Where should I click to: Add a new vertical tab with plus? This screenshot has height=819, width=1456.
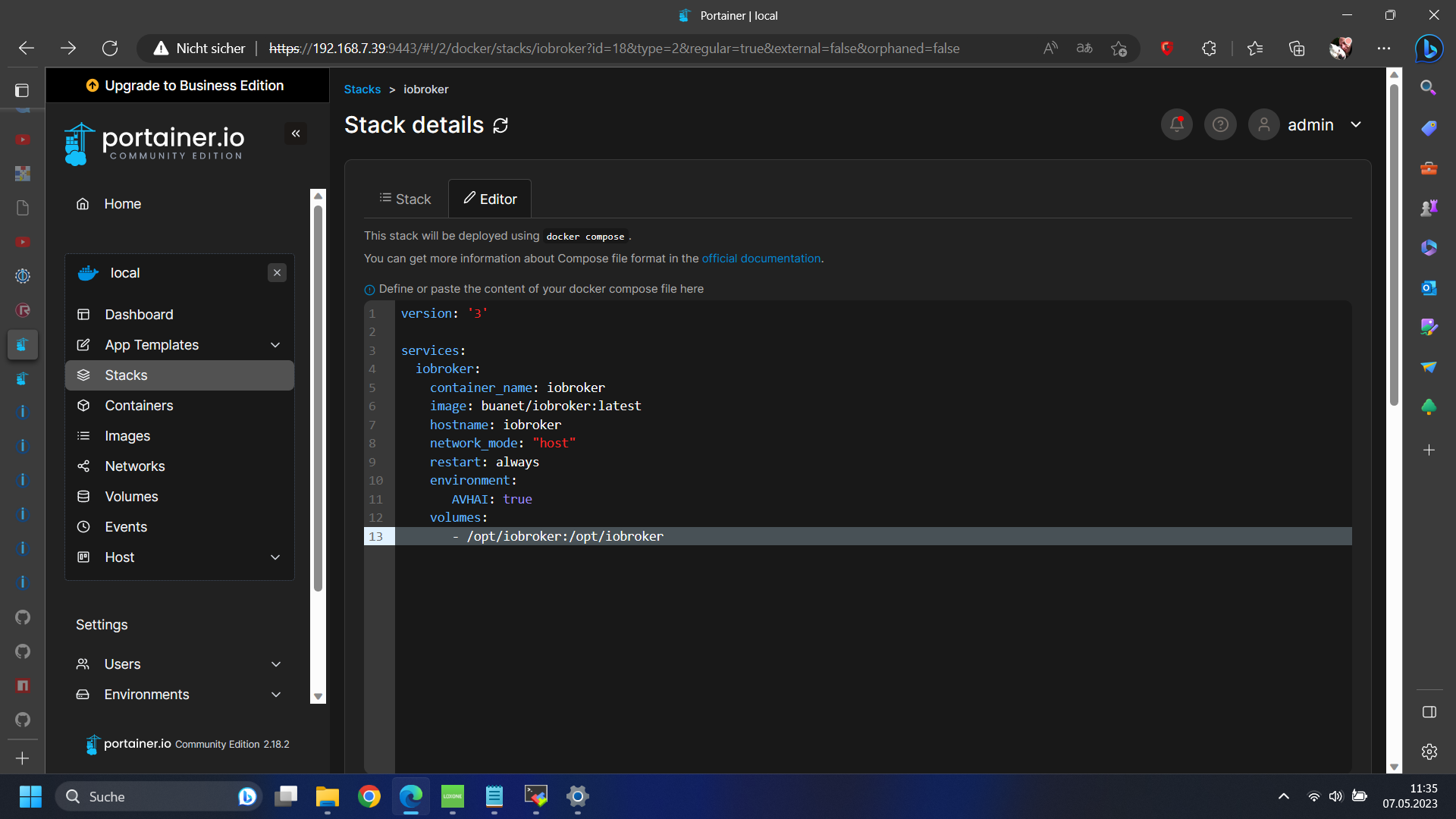22,758
